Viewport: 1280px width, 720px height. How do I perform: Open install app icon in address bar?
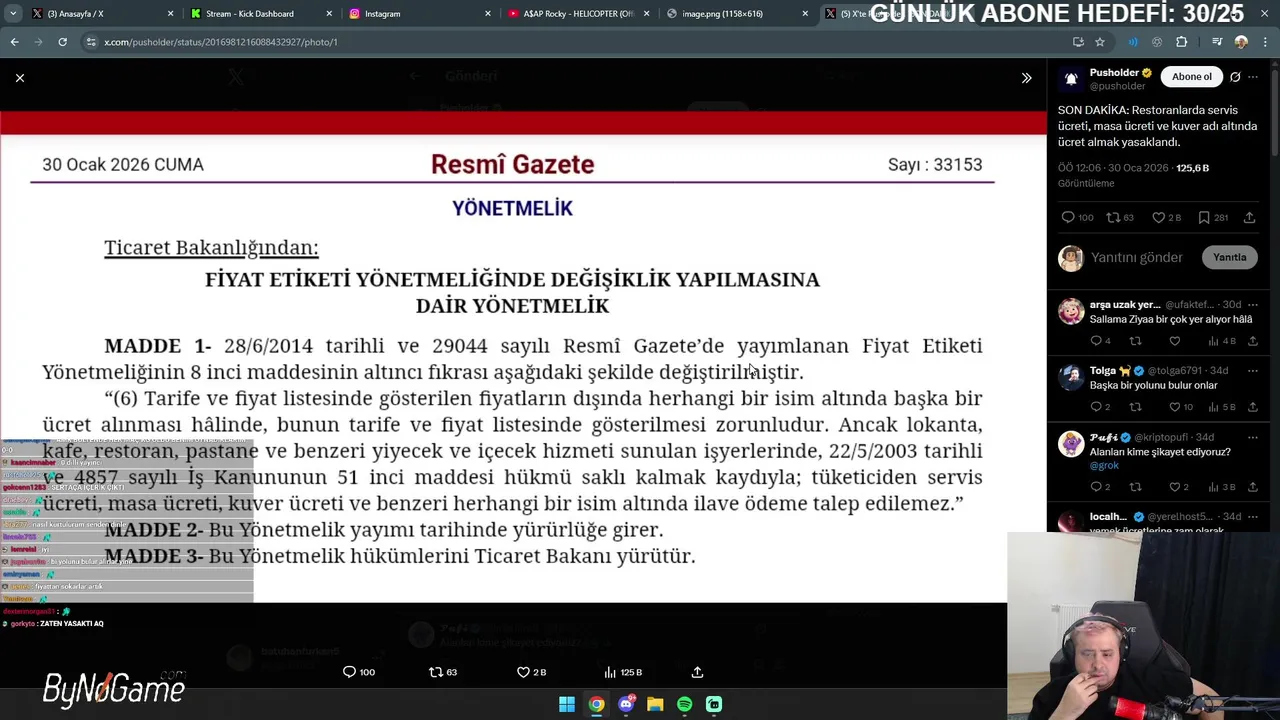tap(1078, 42)
